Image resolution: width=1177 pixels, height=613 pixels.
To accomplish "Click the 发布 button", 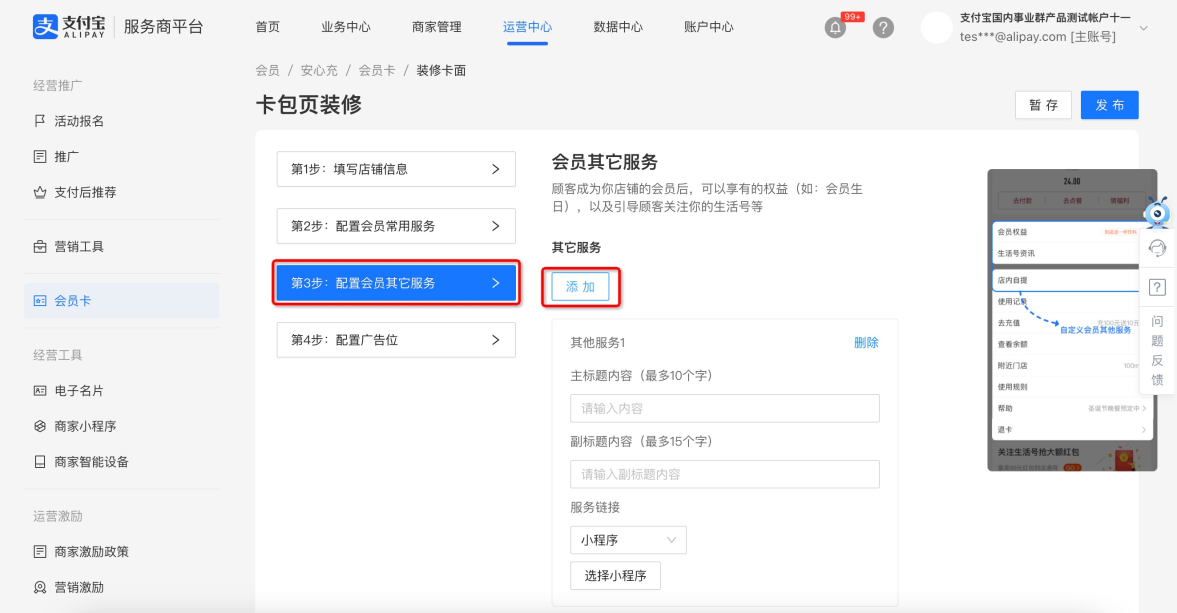I will click(1109, 105).
